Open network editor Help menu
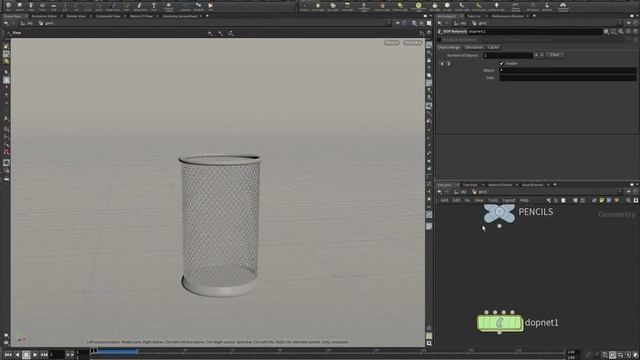The height and width of the screenshot is (360, 640). tap(524, 200)
